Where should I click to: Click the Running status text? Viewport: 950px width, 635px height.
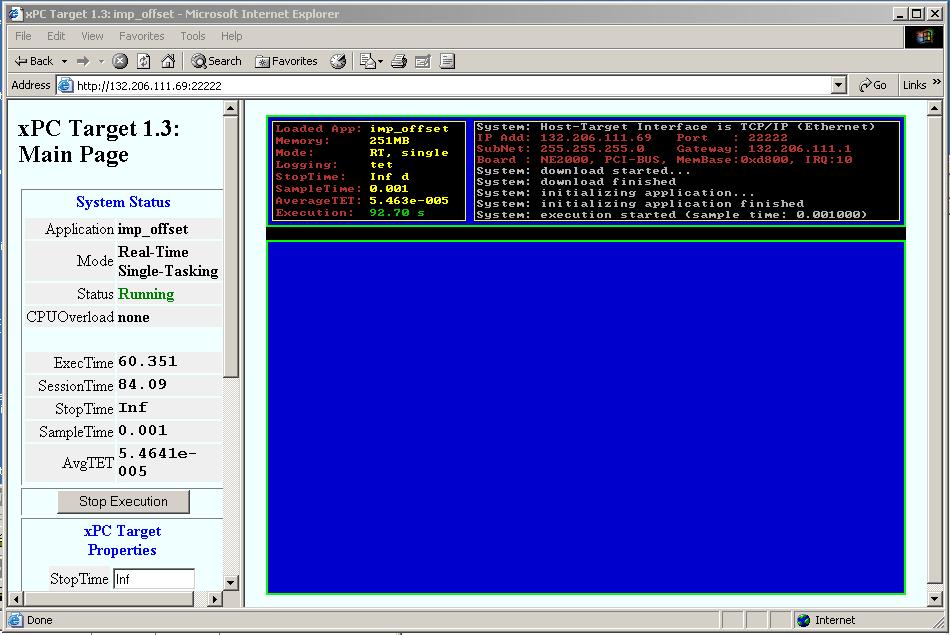pyautogui.click(x=146, y=294)
